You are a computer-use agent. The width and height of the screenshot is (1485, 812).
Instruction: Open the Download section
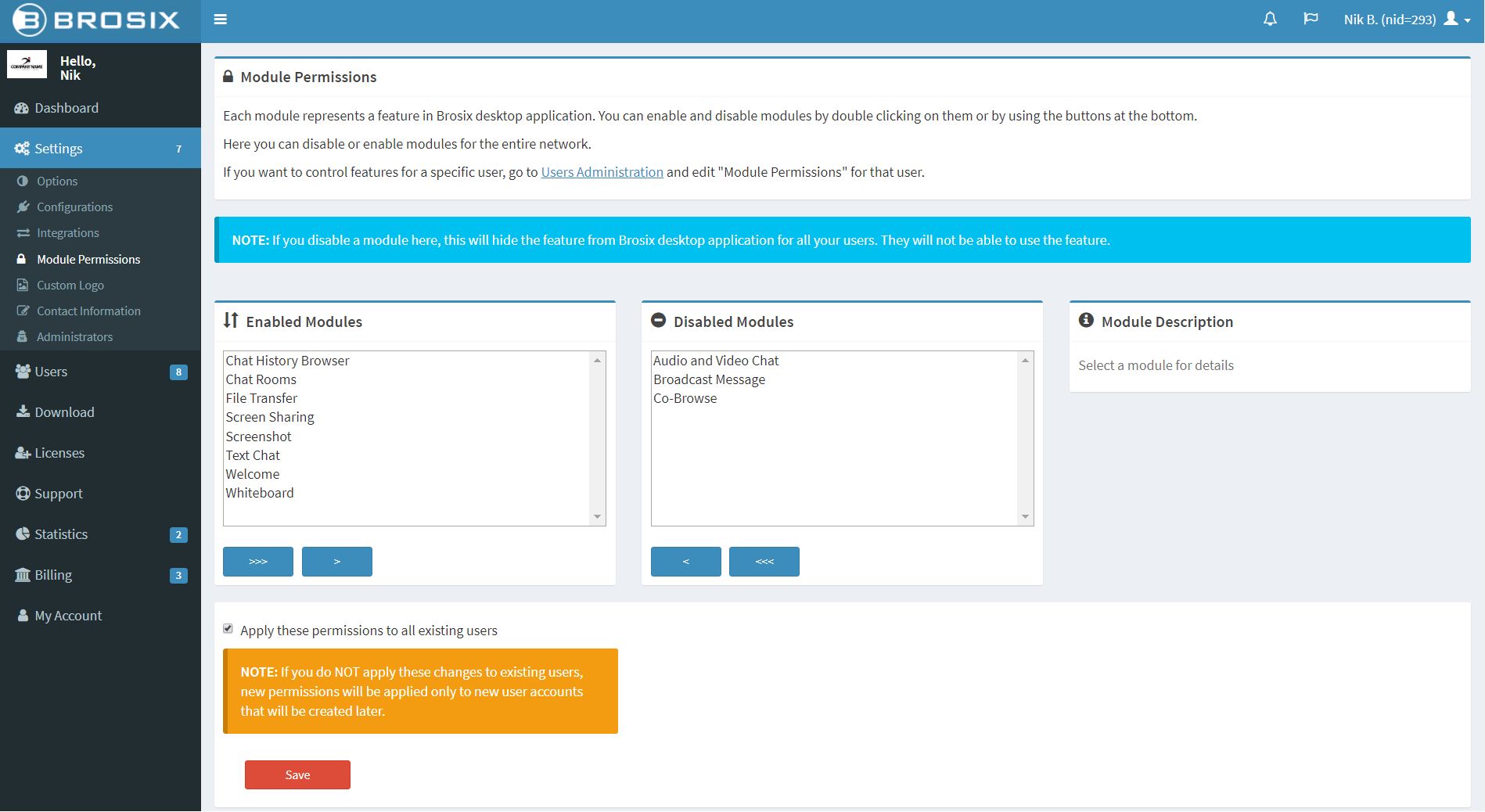[x=64, y=412]
